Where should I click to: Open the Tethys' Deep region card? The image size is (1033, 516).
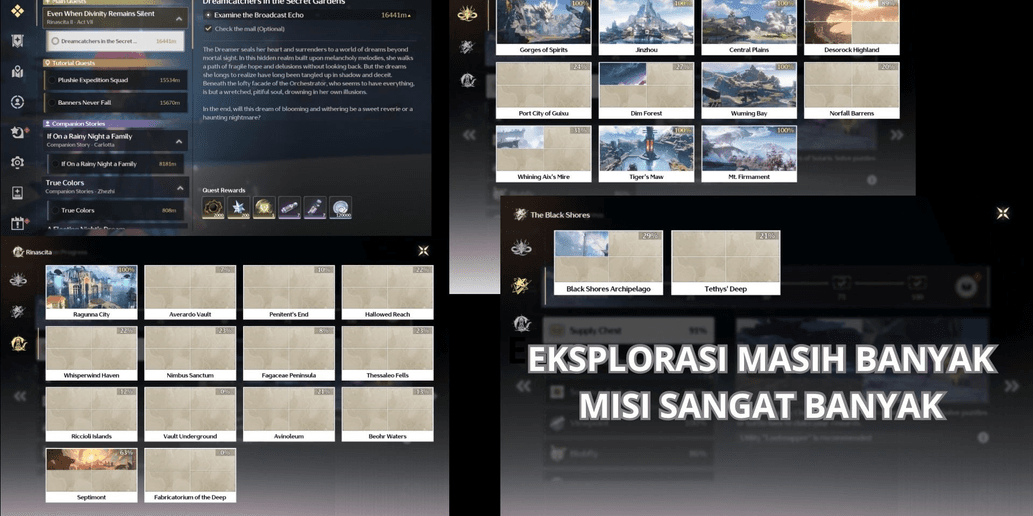(725, 262)
